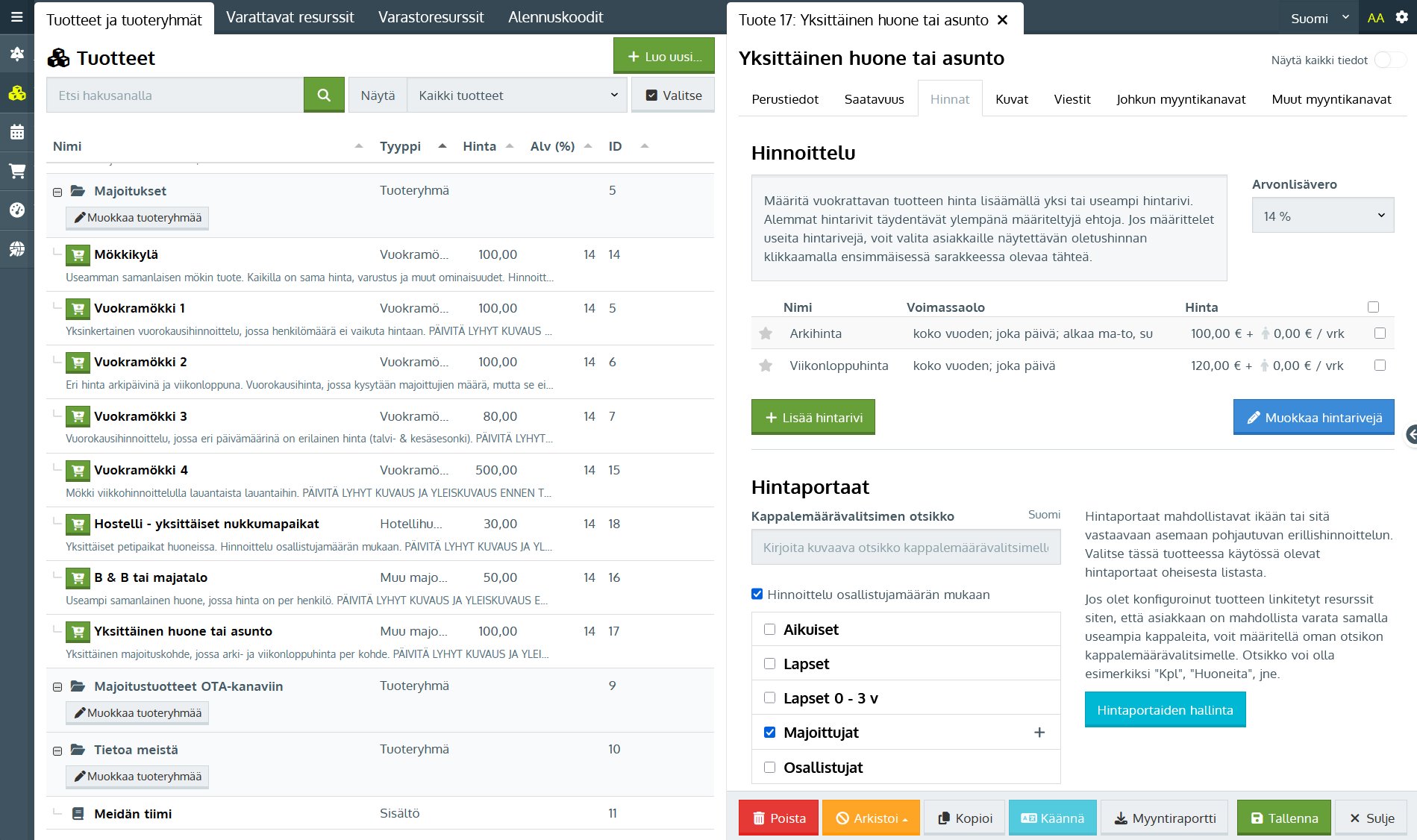Viewport: 1417px width, 840px height.
Task: Open the Varattavat resurssit tab
Action: [290, 17]
